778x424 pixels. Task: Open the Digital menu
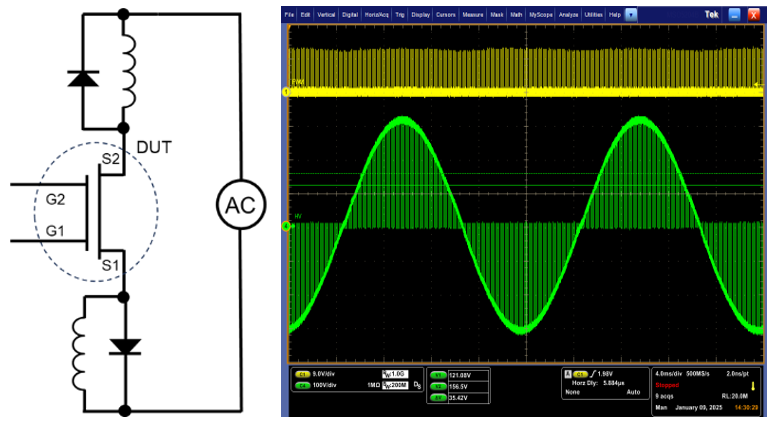(x=350, y=15)
